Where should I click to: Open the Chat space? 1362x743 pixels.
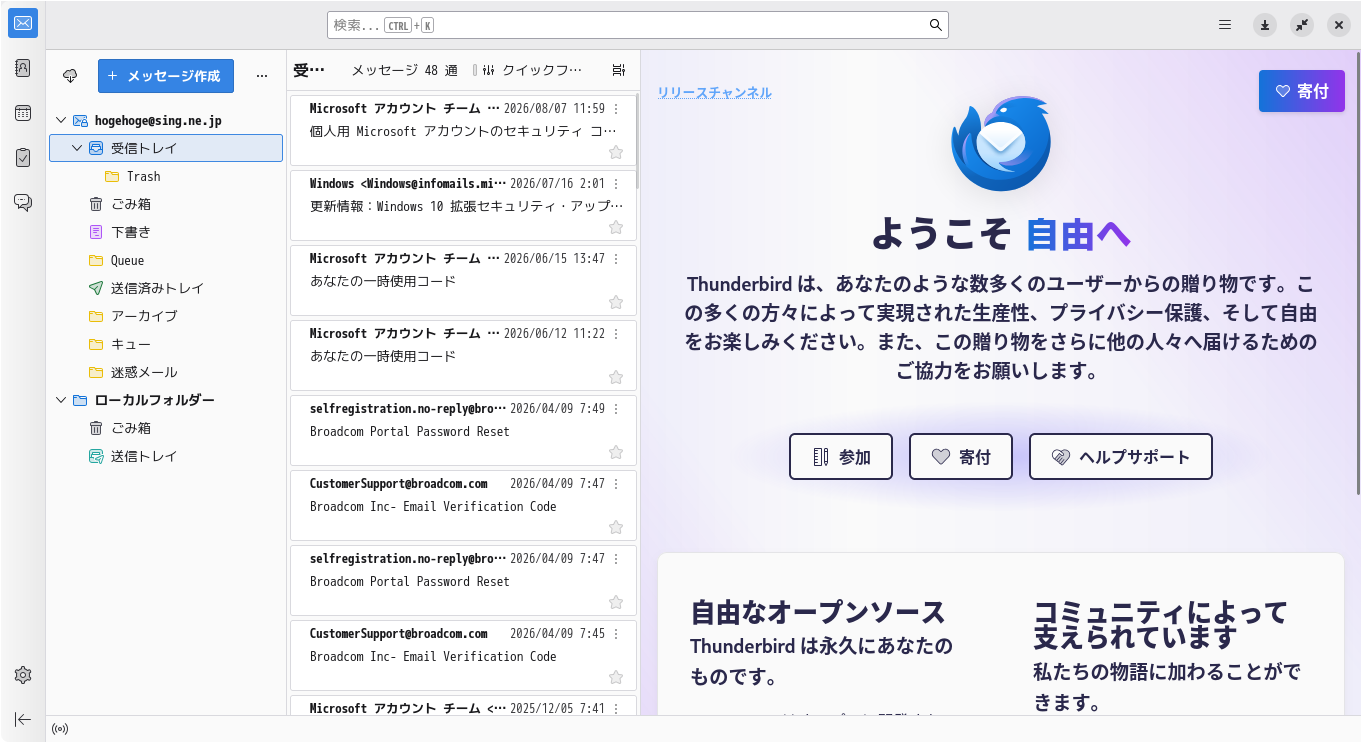(23, 202)
